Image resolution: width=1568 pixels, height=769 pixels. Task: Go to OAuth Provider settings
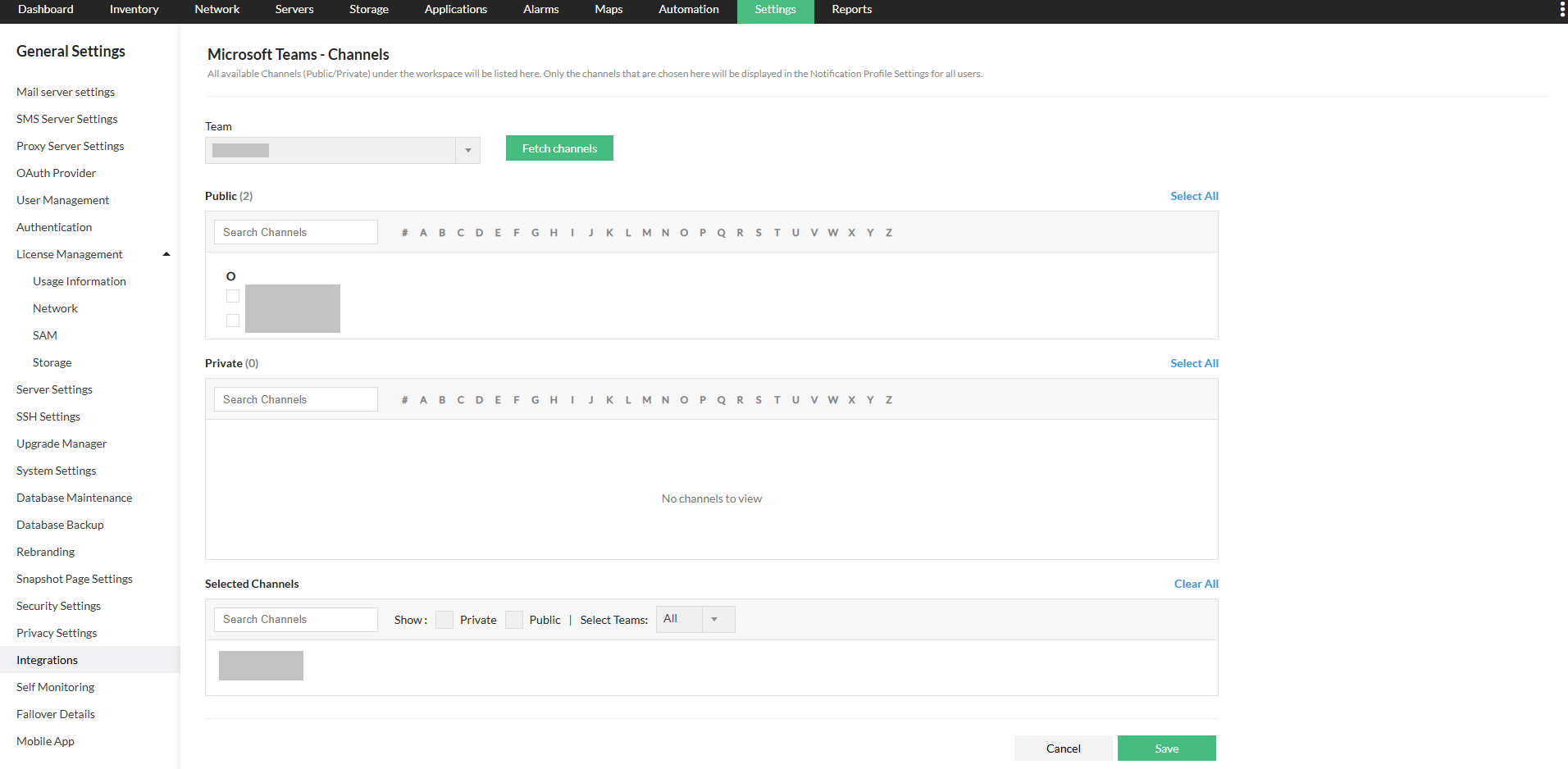pyautogui.click(x=56, y=173)
